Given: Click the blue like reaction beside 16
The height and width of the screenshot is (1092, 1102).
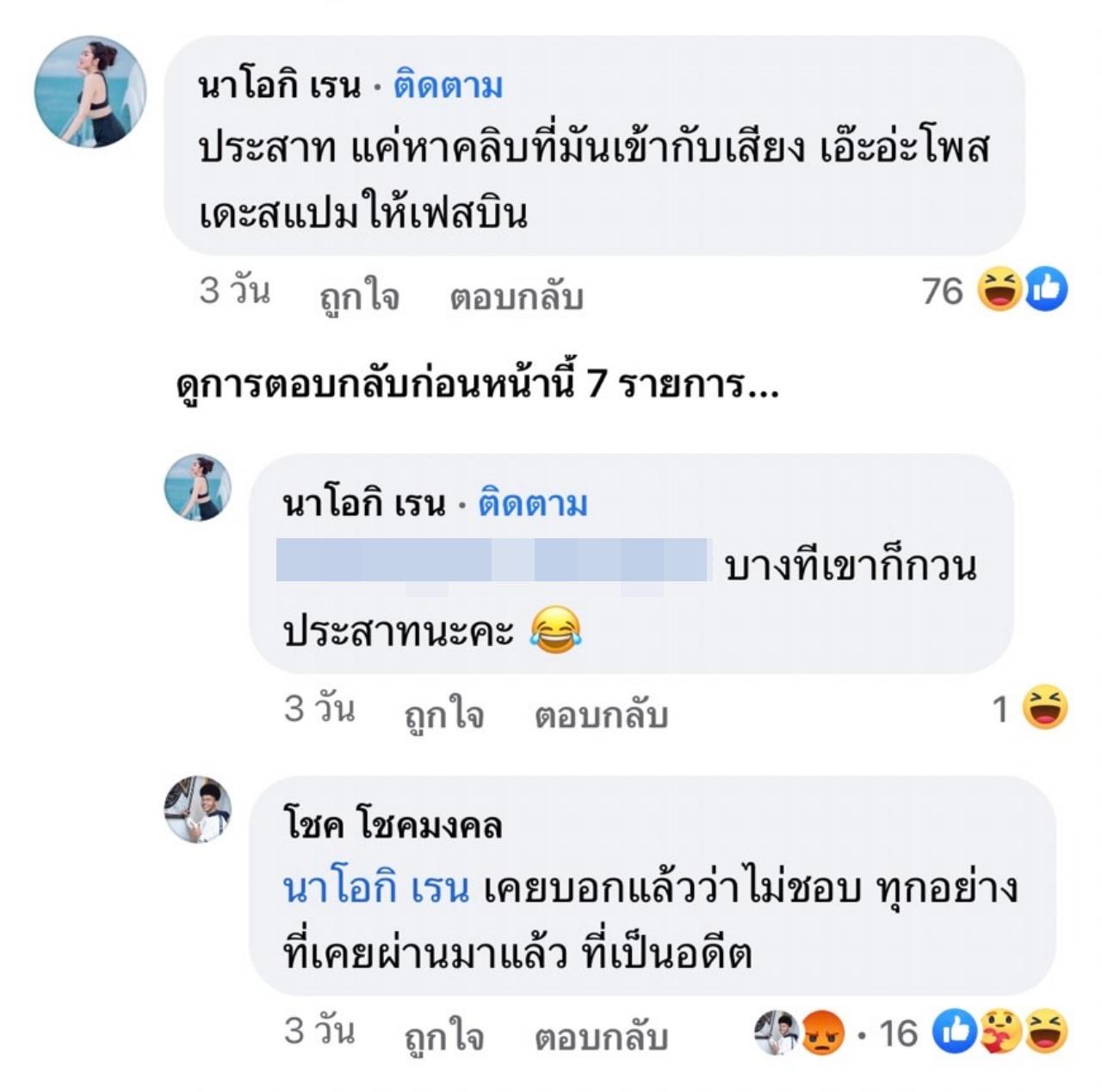Looking at the screenshot, I should coord(955,1032).
